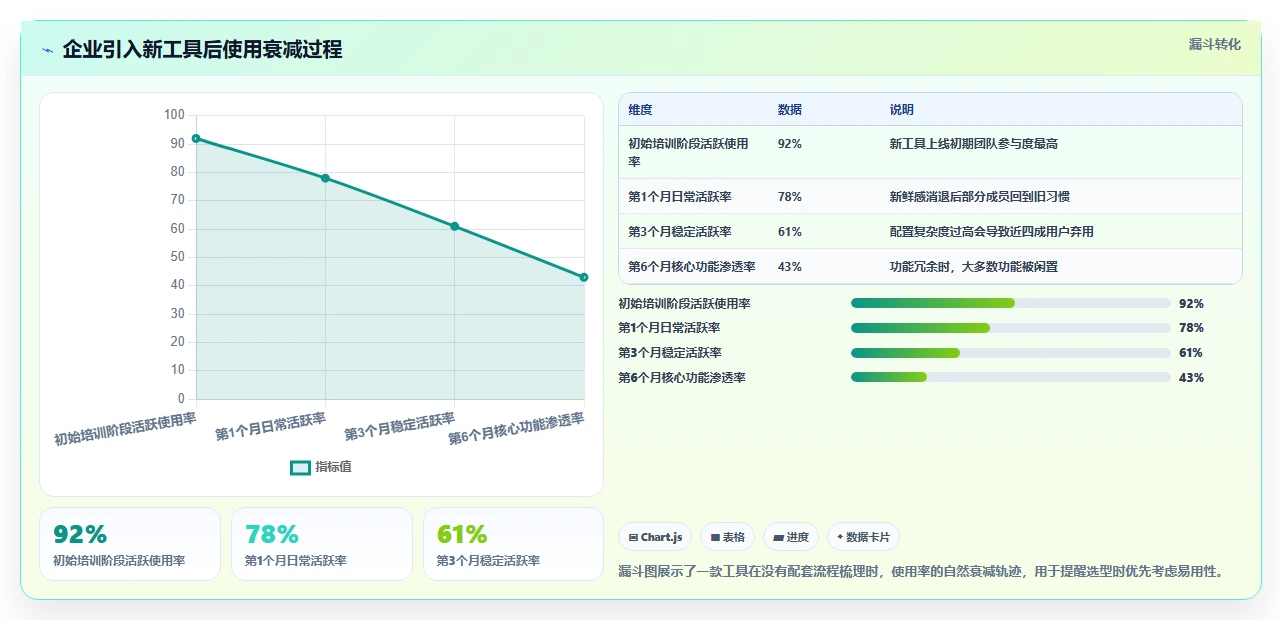The height and width of the screenshot is (620, 1282).
Task: Open the 78% 第1个月日常活跃率 card
Action: tap(322, 544)
